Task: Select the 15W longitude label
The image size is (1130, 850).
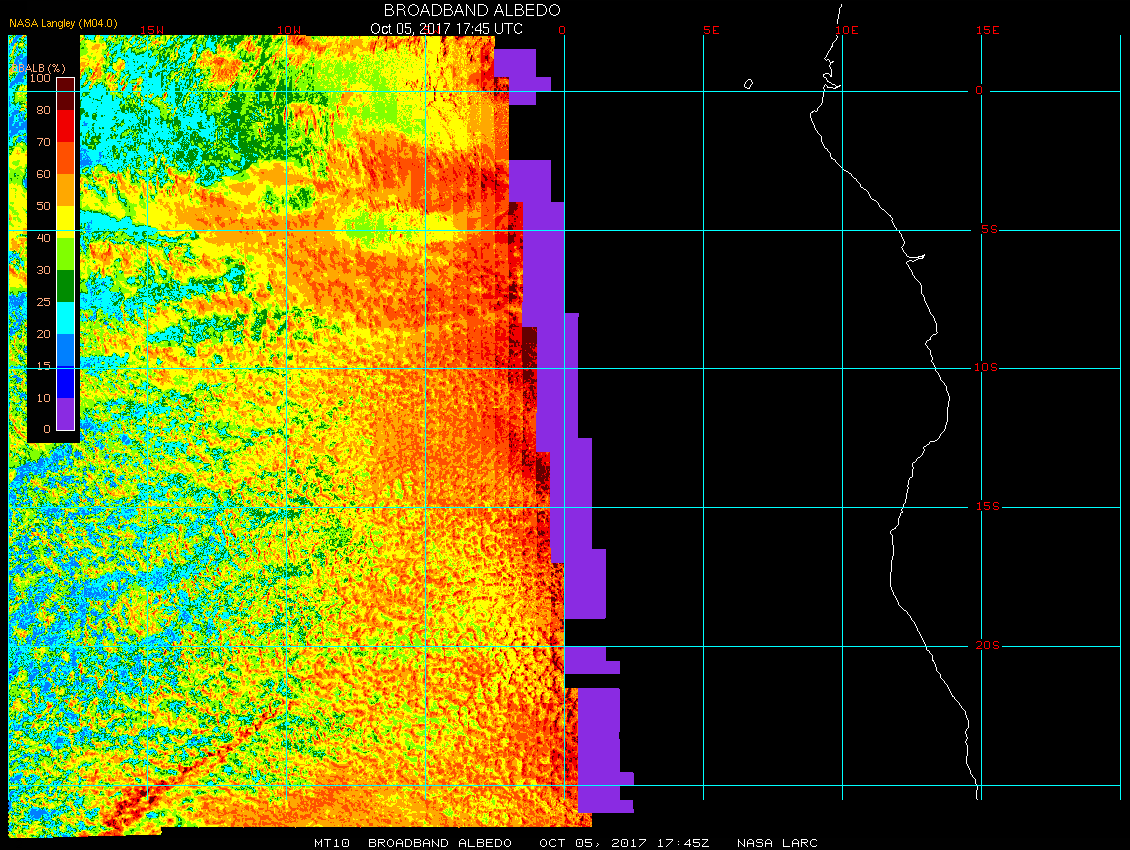Action: [151, 30]
